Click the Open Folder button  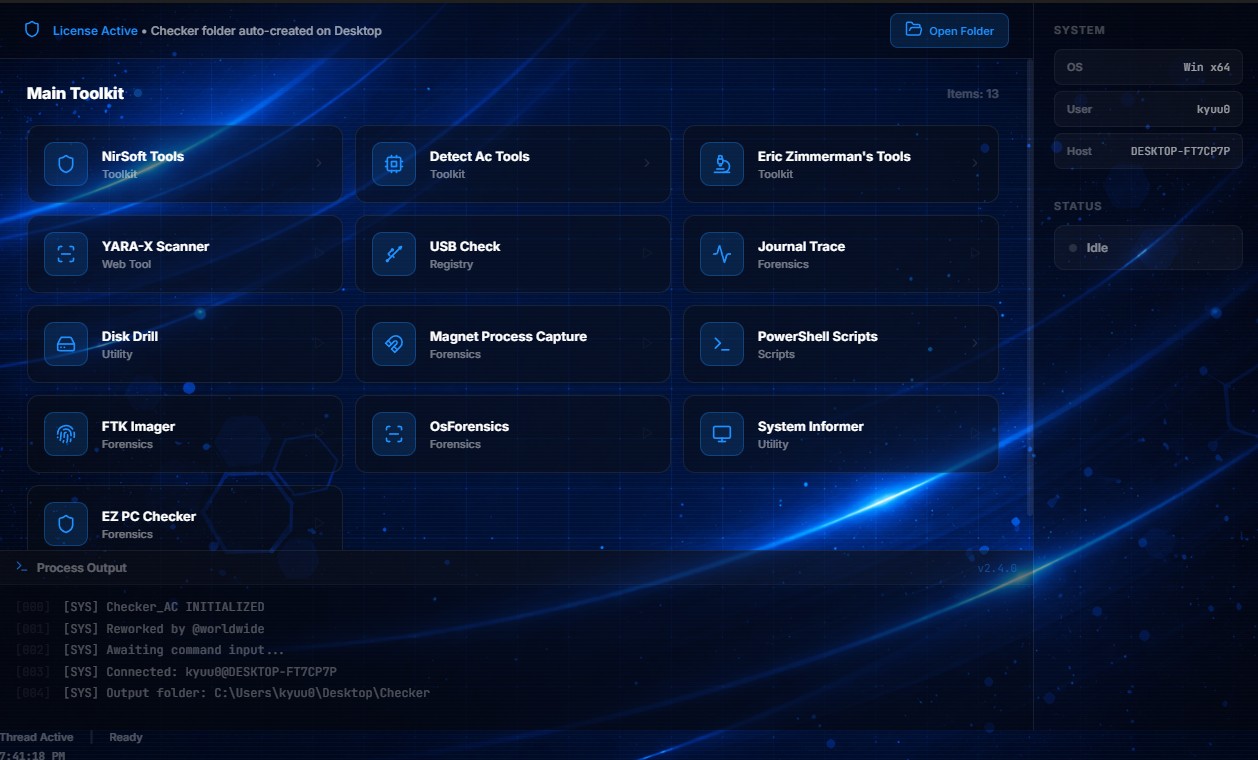(949, 30)
